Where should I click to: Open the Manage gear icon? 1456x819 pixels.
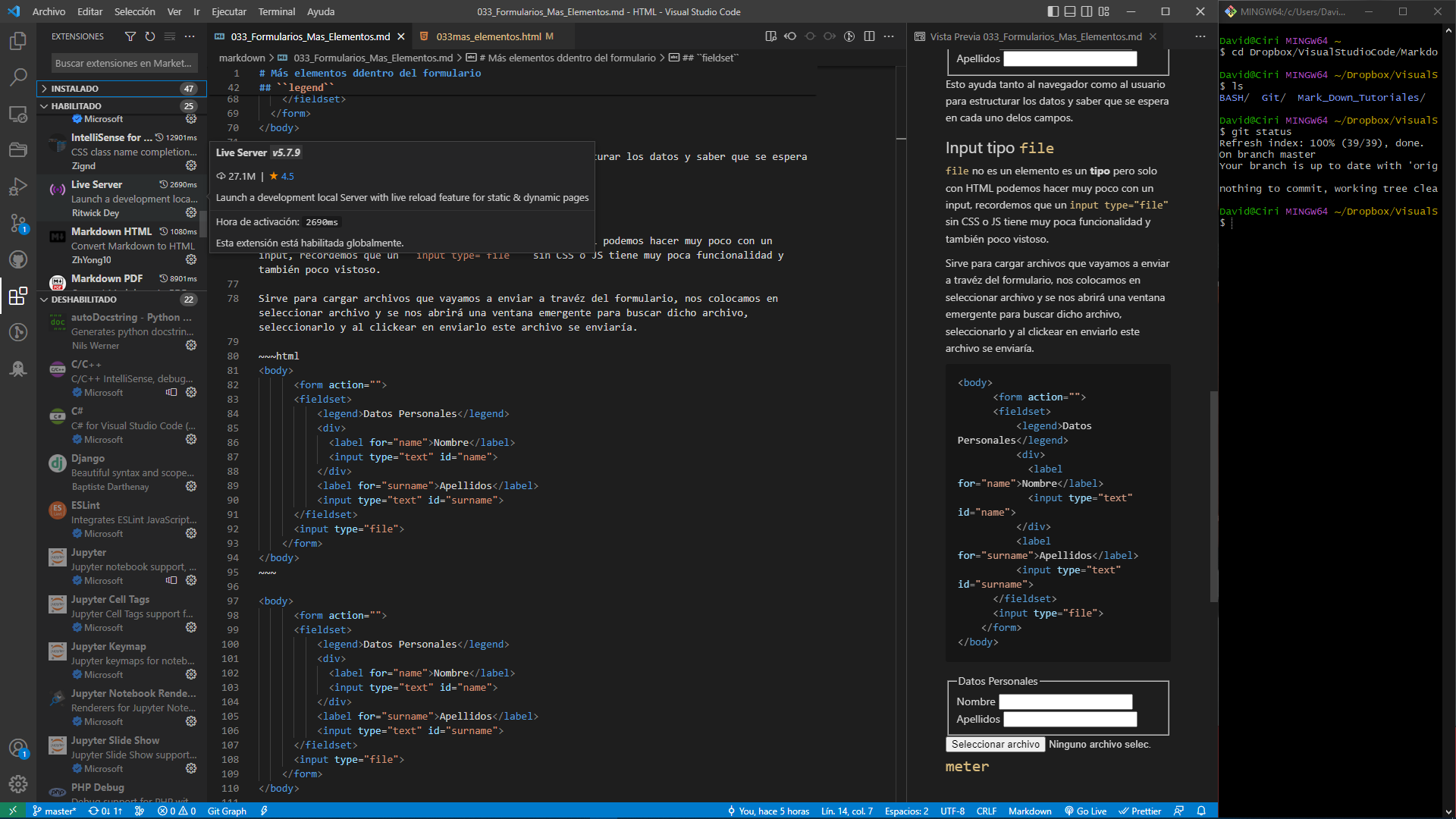18,785
